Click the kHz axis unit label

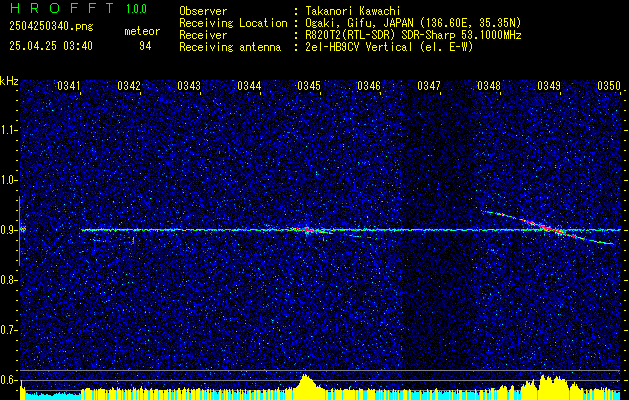pos(9,81)
